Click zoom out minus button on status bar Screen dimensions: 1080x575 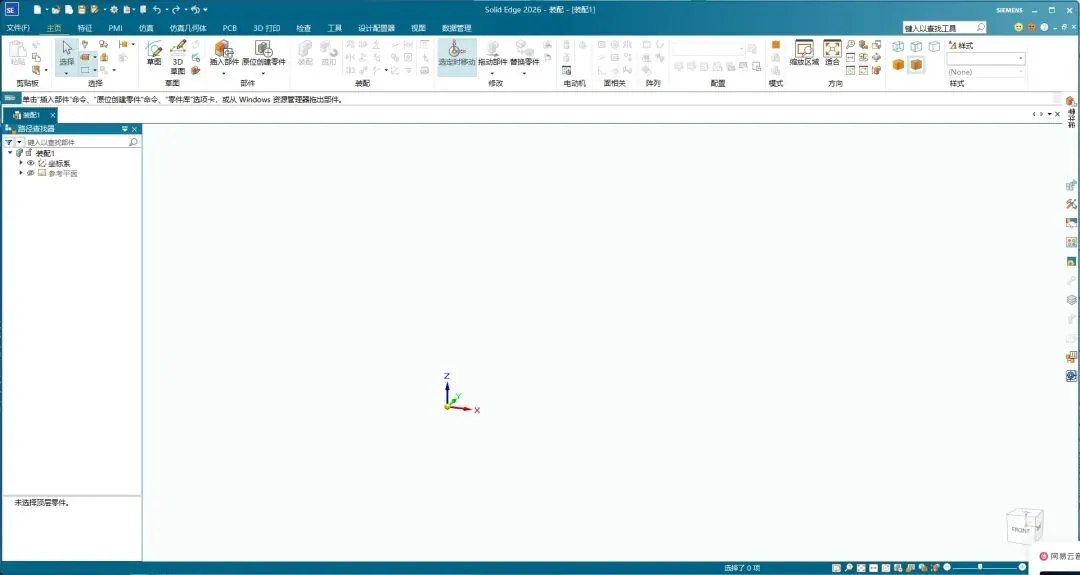click(946, 567)
